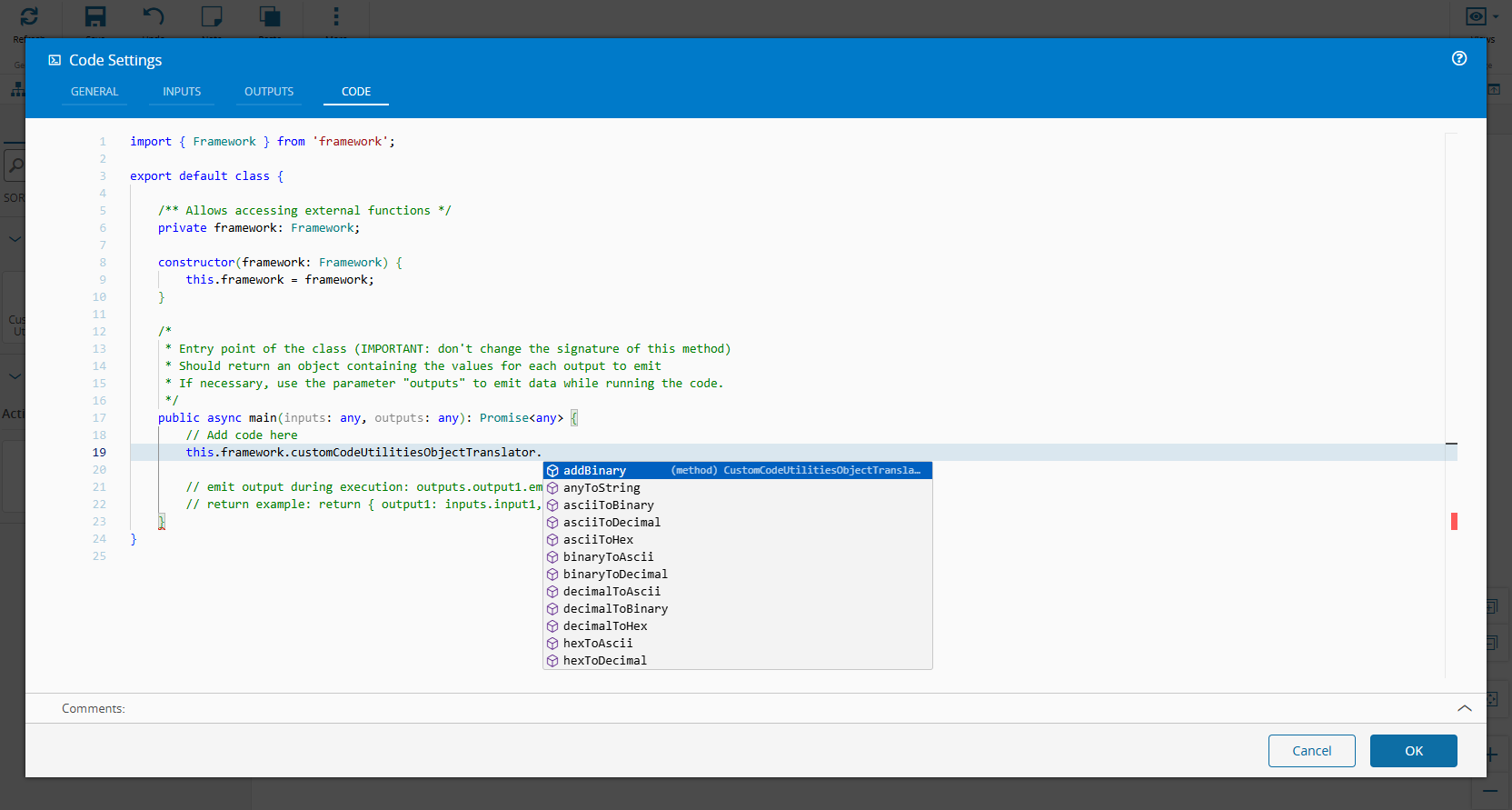
Task: Click 'this.framework = framework;' line
Action: 280,280
